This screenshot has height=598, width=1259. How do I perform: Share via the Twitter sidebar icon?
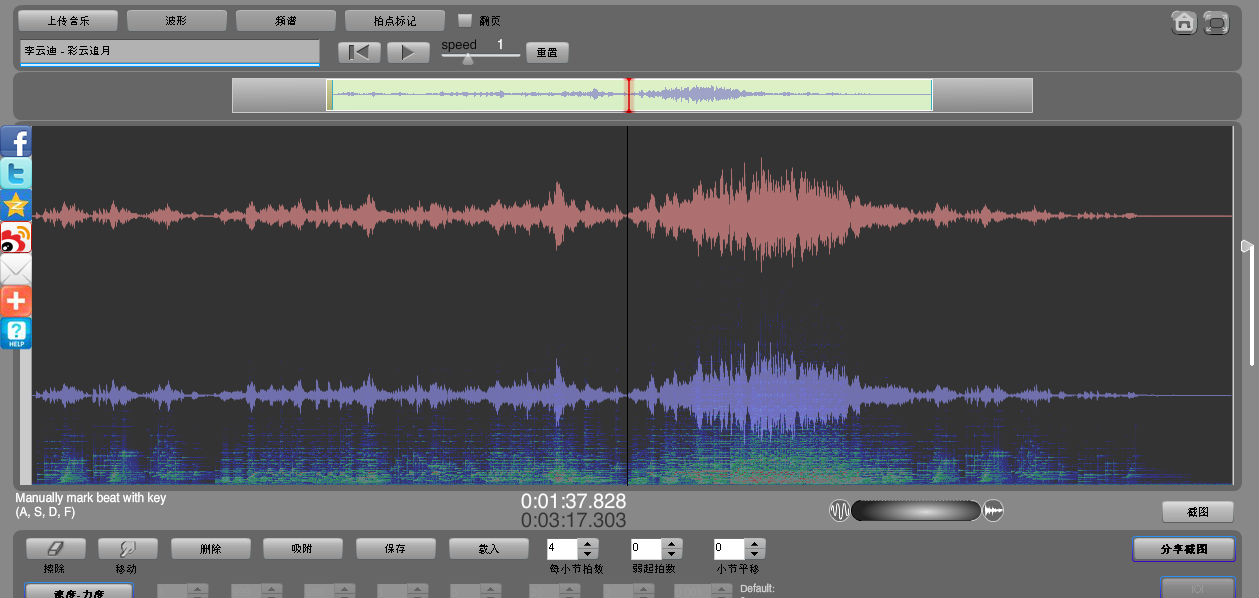pos(16,174)
